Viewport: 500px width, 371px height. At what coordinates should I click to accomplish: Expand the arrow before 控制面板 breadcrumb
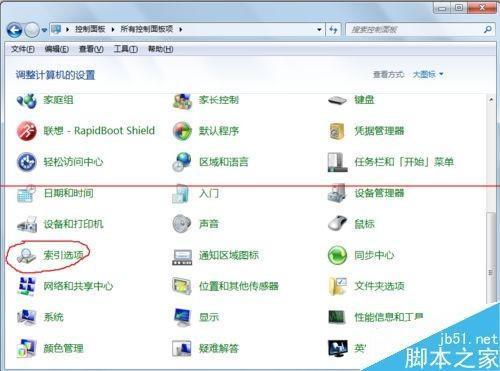[x=67, y=30]
